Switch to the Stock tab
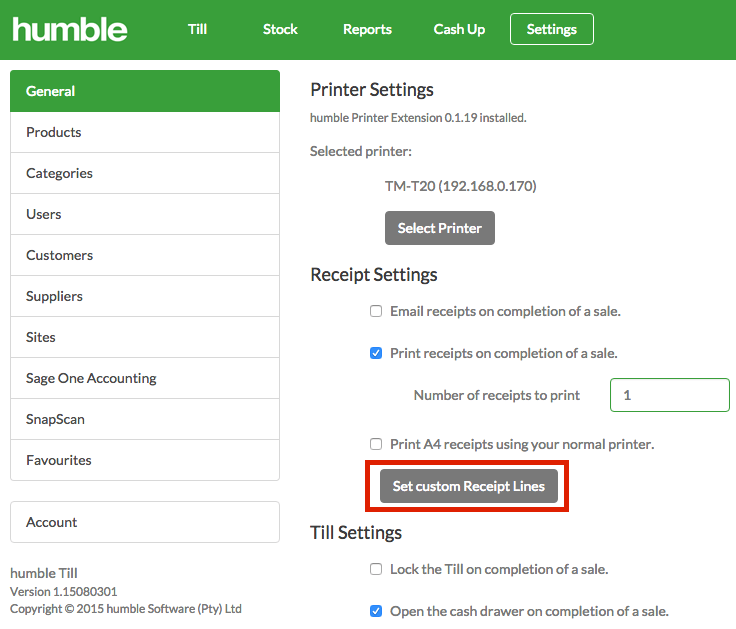 (x=280, y=29)
